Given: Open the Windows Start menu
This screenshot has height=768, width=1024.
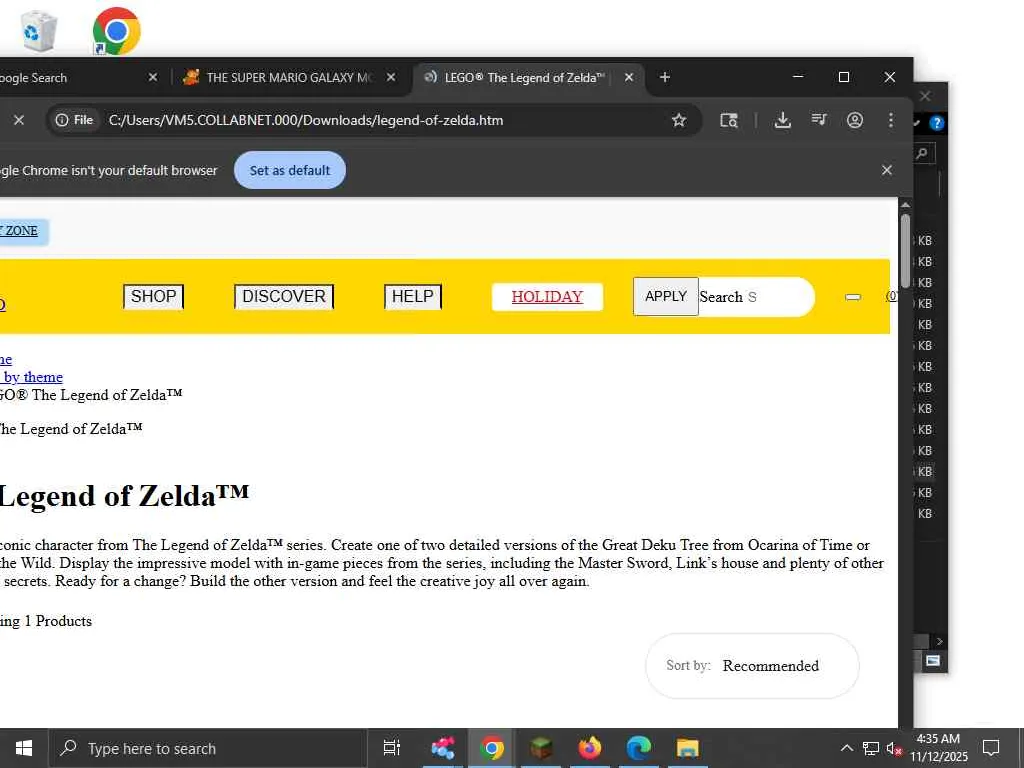Looking at the screenshot, I should tap(24, 748).
